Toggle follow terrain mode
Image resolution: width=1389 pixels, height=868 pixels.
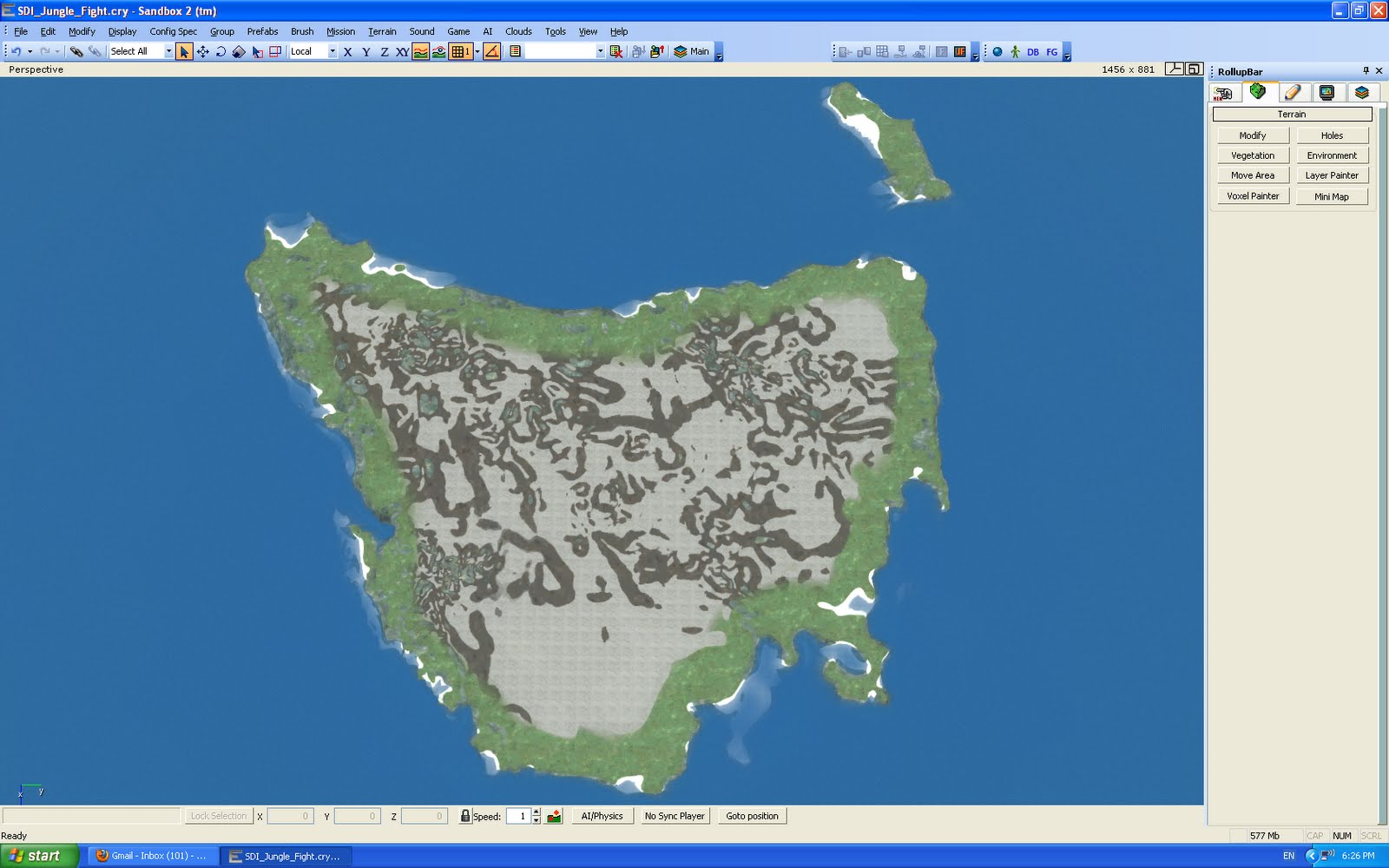421,52
